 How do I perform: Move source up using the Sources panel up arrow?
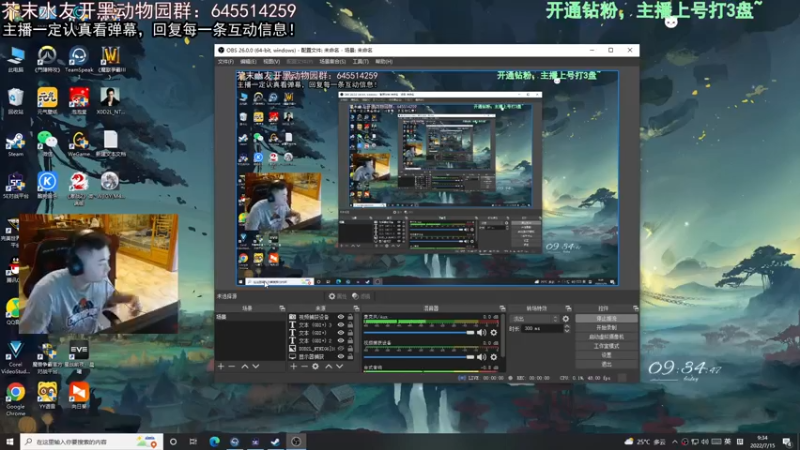pos(329,366)
